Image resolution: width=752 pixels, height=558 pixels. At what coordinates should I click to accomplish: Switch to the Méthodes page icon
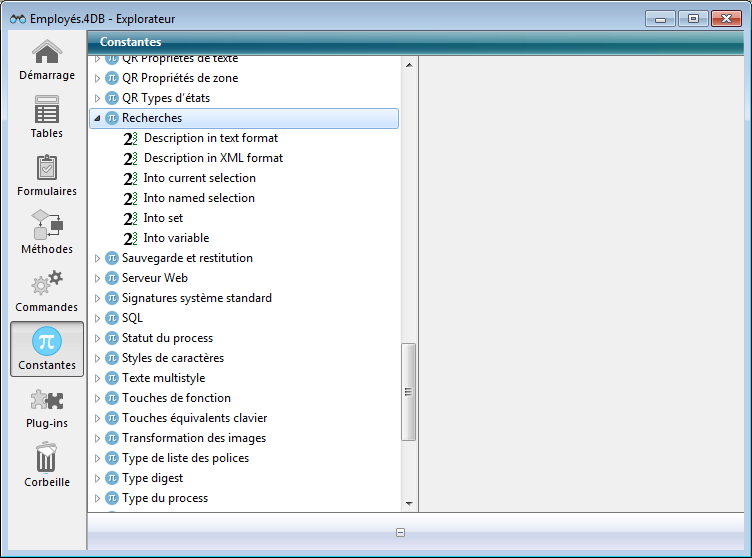47,226
